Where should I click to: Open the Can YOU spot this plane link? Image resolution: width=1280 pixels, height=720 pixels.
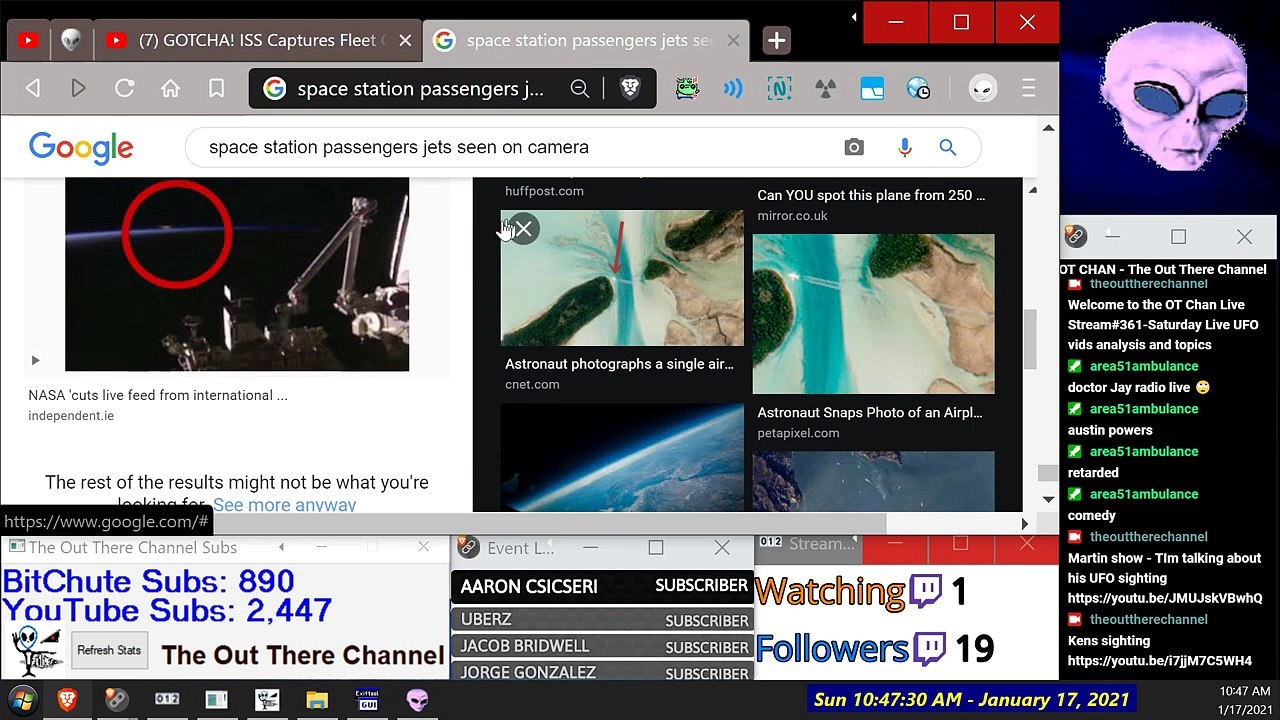(871, 195)
